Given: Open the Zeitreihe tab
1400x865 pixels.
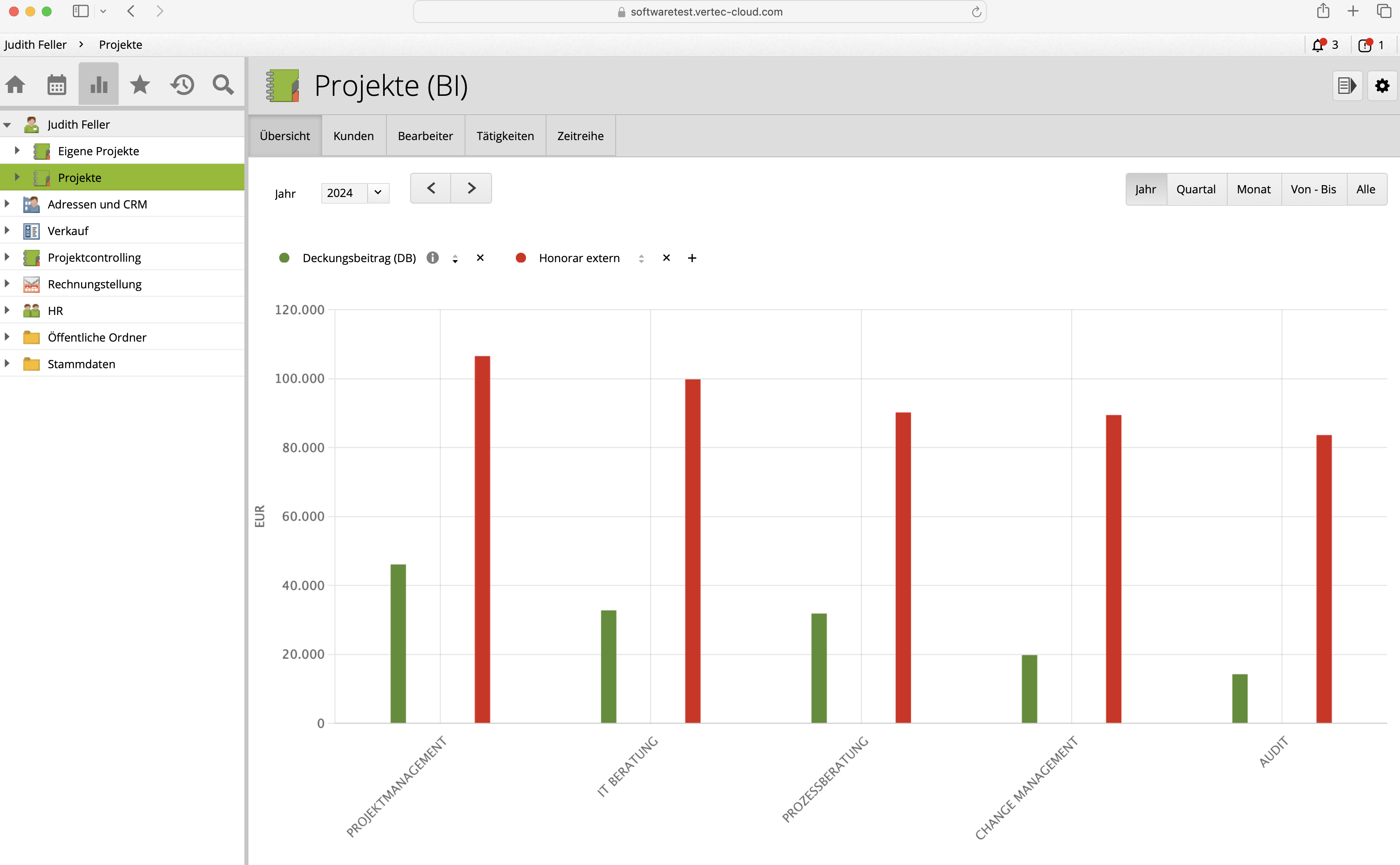Looking at the screenshot, I should pyautogui.click(x=580, y=136).
